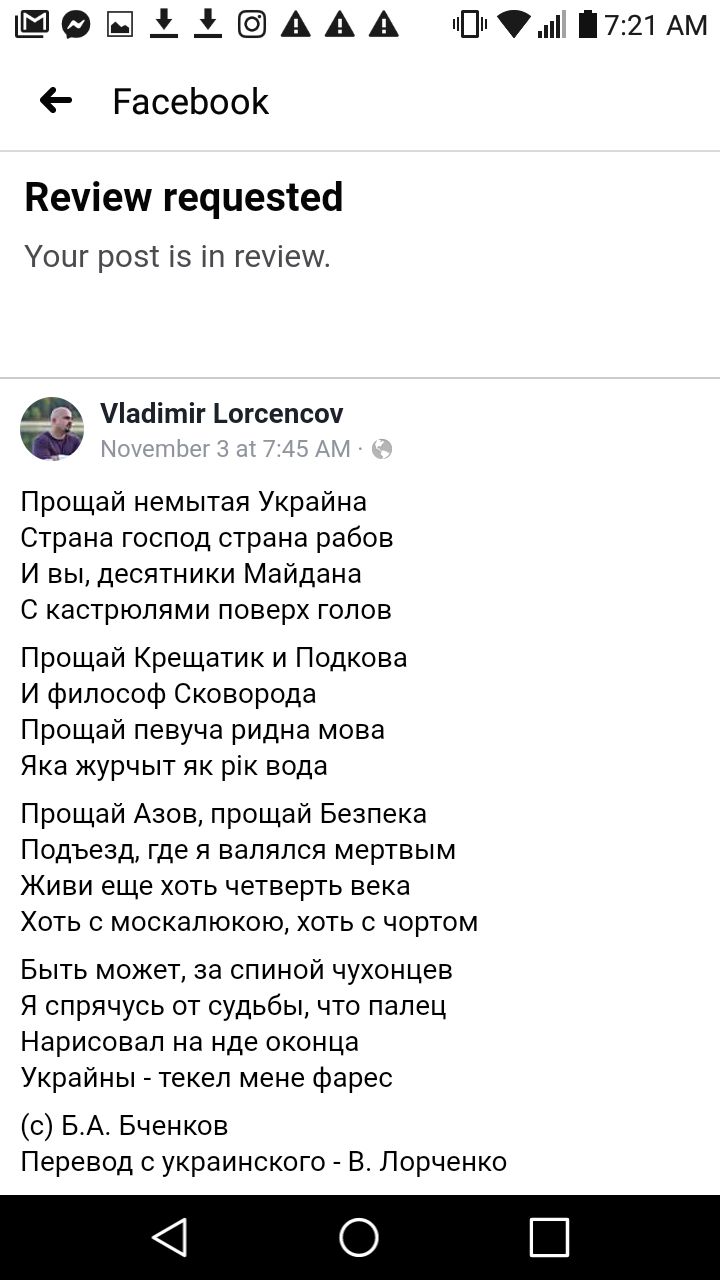Tap the Messenger notification icon

[x=76, y=24]
